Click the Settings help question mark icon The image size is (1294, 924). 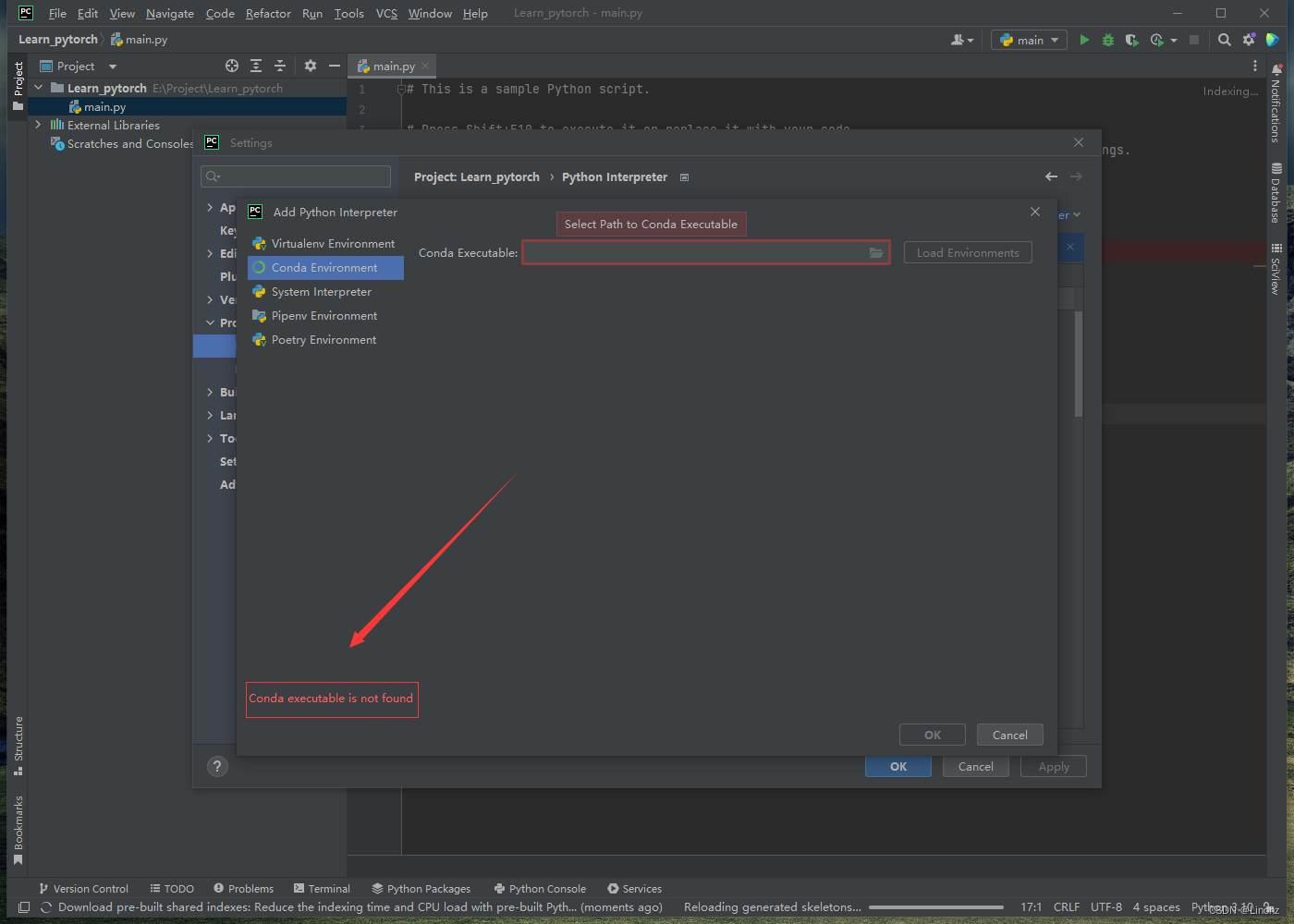[x=217, y=766]
